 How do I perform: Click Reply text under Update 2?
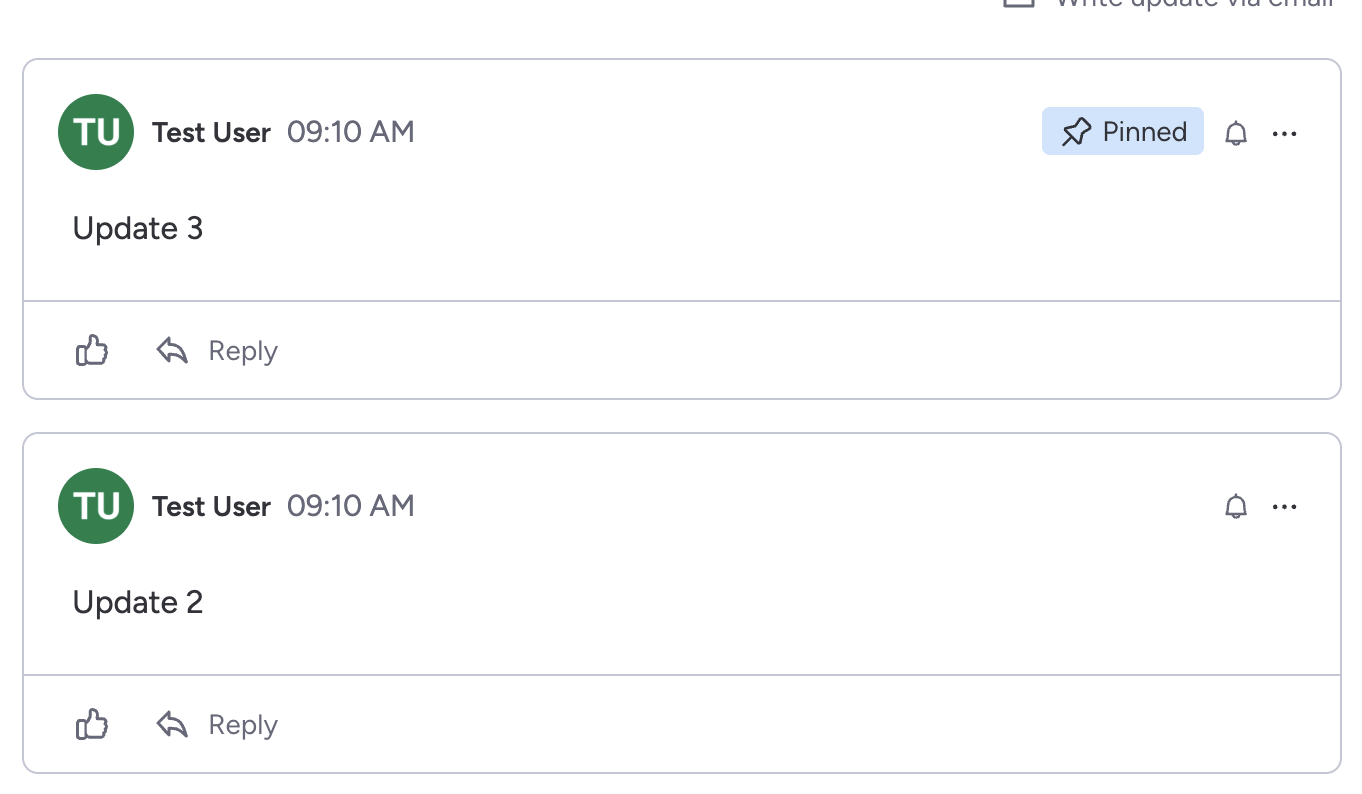coord(243,725)
